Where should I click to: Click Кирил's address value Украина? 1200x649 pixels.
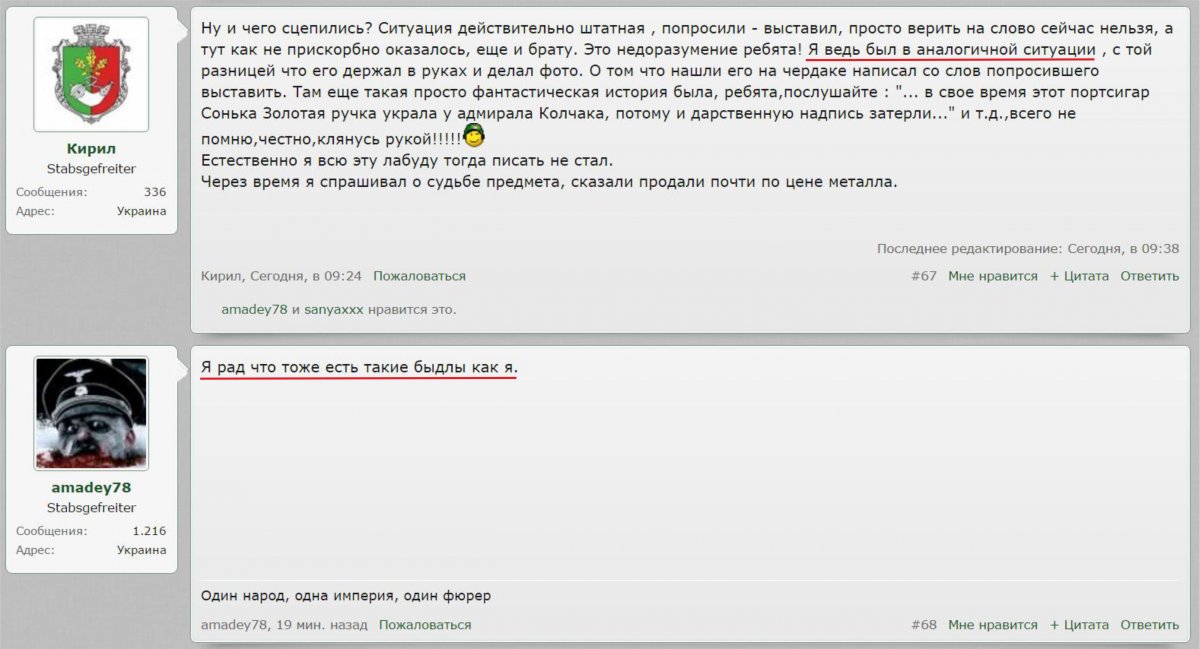tap(141, 211)
